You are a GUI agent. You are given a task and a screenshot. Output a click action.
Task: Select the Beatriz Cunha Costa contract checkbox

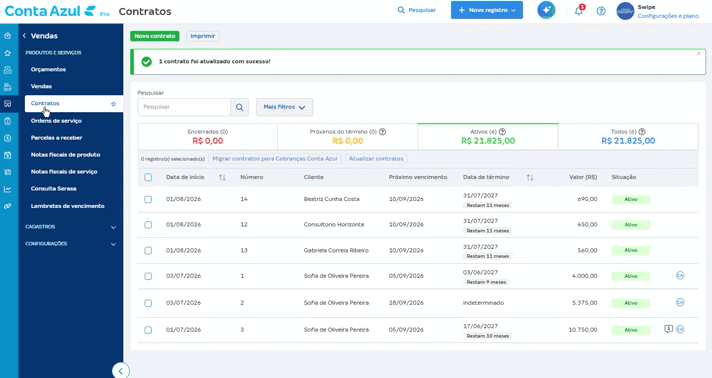(x=148, y=199)
